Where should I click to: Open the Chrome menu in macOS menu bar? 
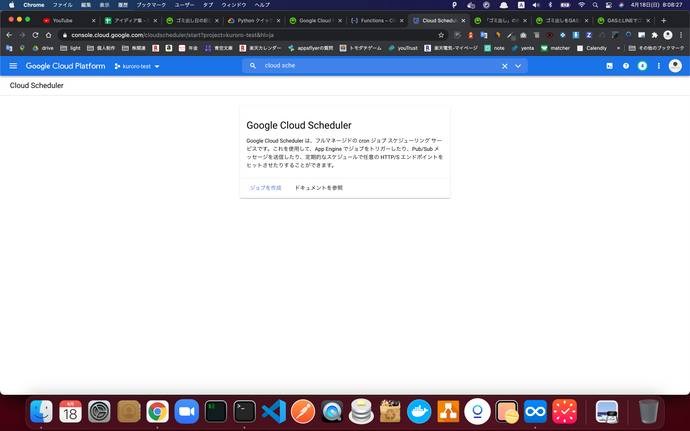click(x=33, y=5)
